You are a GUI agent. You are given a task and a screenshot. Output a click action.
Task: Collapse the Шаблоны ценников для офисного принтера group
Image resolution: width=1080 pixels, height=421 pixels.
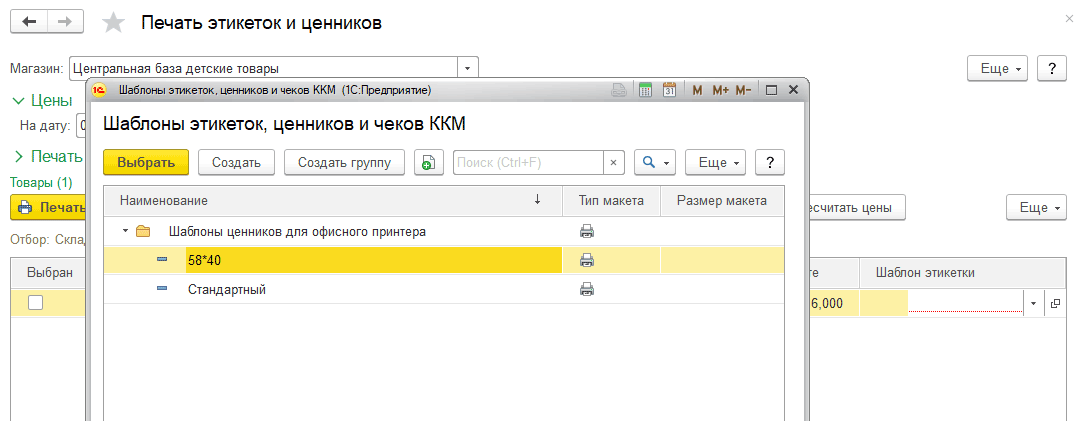coord(125,232)
